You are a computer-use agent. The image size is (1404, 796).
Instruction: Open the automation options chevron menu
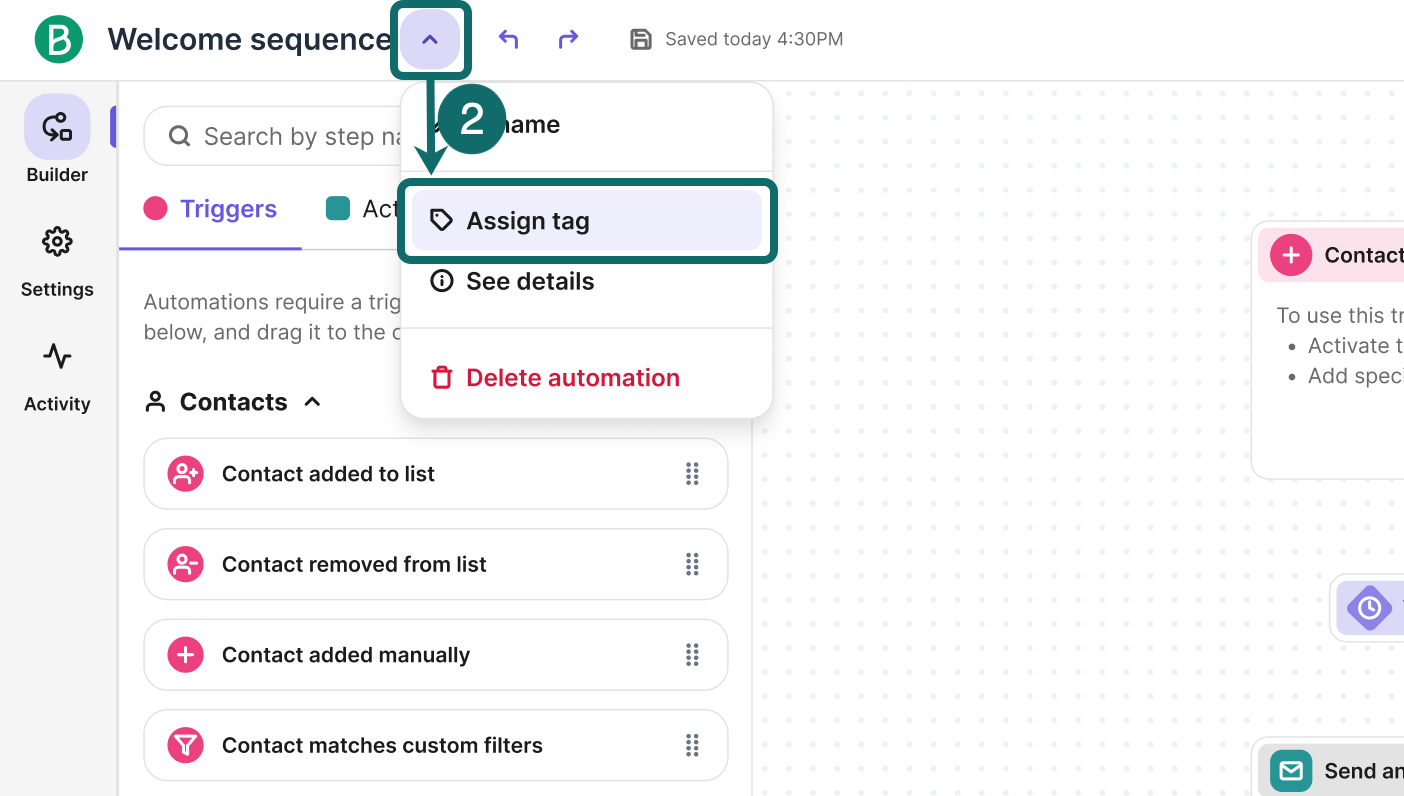(430, 40)
